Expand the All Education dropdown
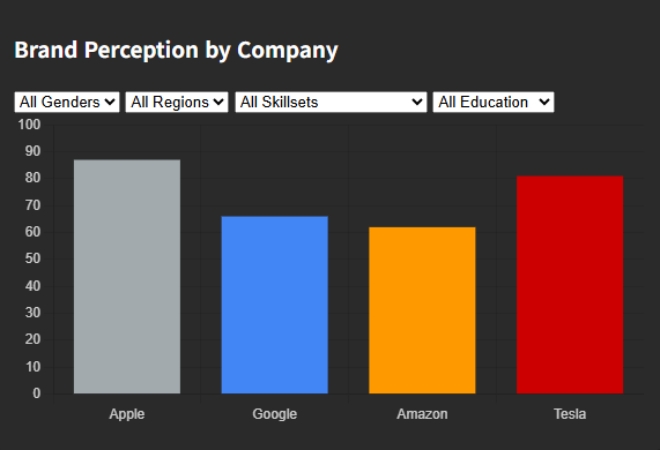This screenshot has height=450, width=660. [x=493, y=102]
